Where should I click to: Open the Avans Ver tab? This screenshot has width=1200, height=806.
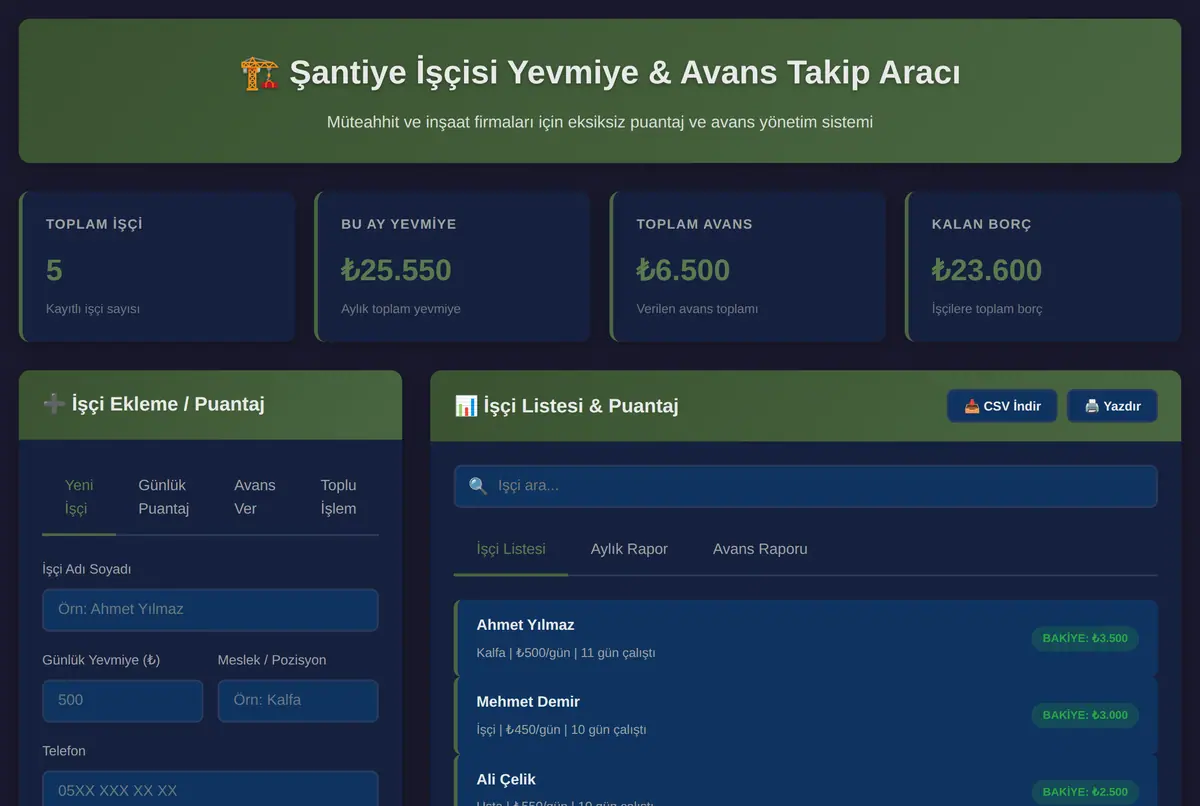pyautogui.click(x=255, y=497)
